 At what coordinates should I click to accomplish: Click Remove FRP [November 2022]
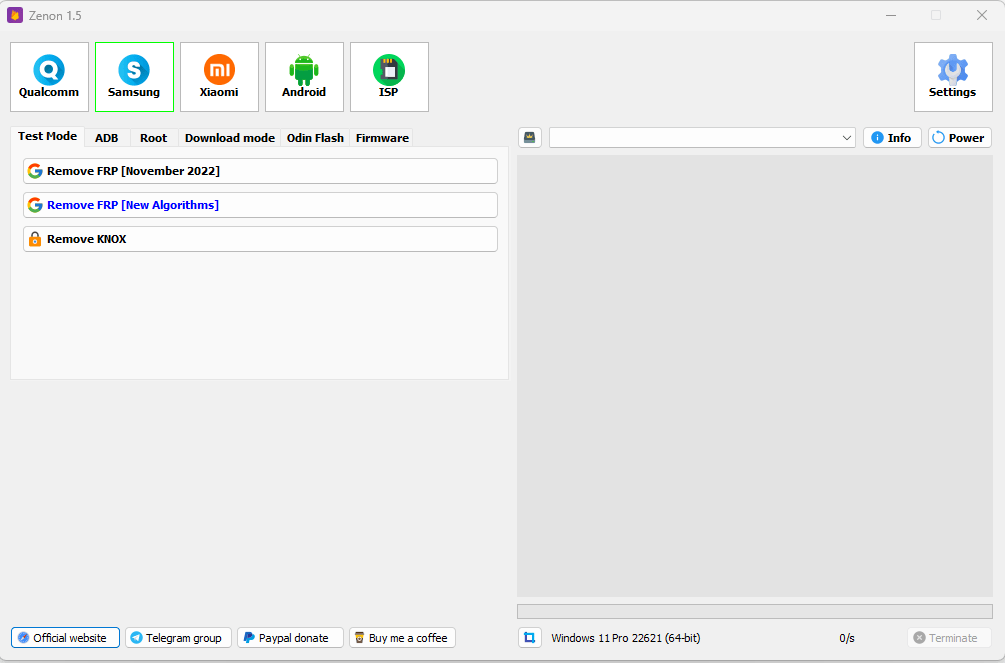point(260,171)
